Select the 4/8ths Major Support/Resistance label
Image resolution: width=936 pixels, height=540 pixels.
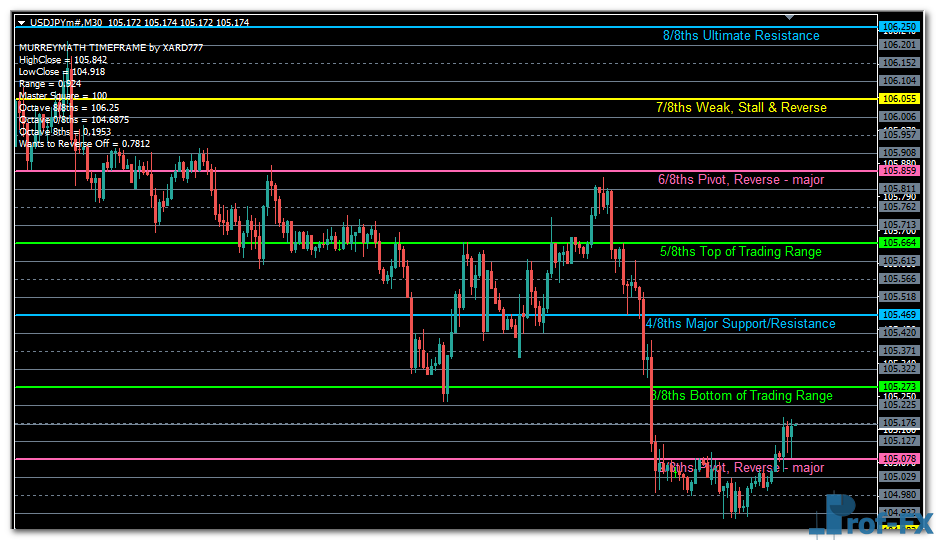(x=741, y=324)
